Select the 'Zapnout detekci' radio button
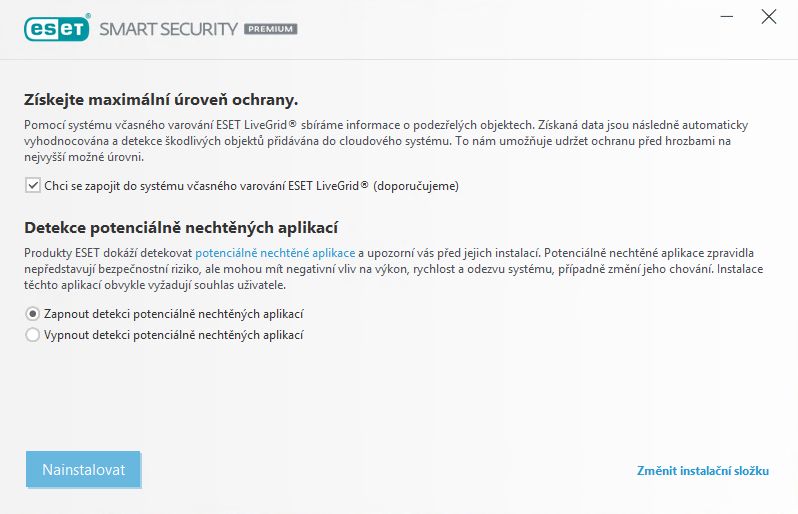The width and height of the screenshot is (798, 514). click(x=33, y=314)
